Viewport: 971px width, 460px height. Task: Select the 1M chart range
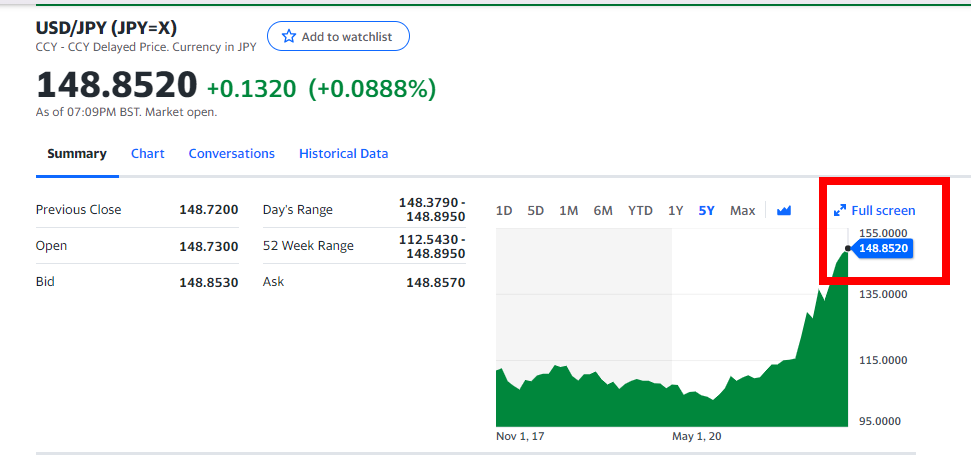(568, 210)
